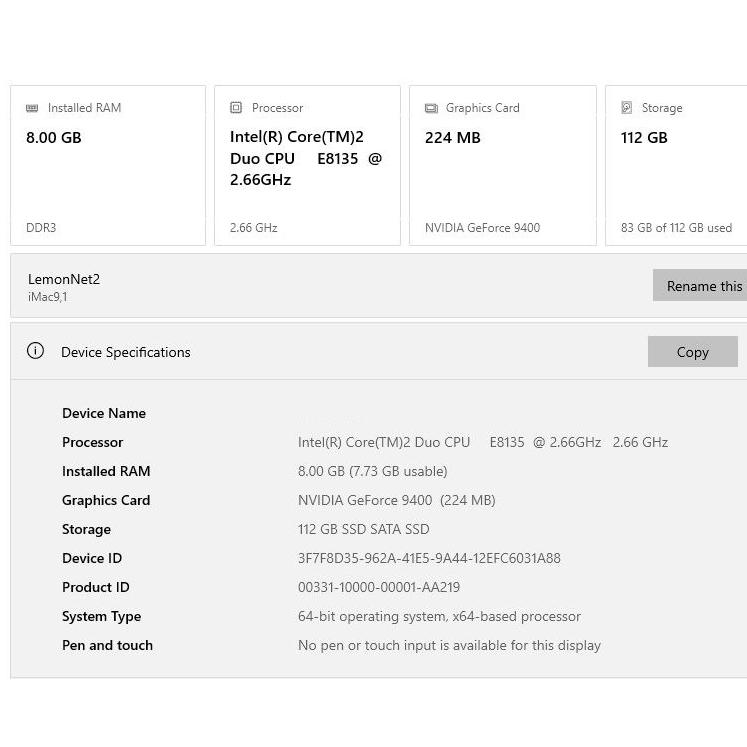
Task: Click the Graphics Card icon
Action: 431,108
